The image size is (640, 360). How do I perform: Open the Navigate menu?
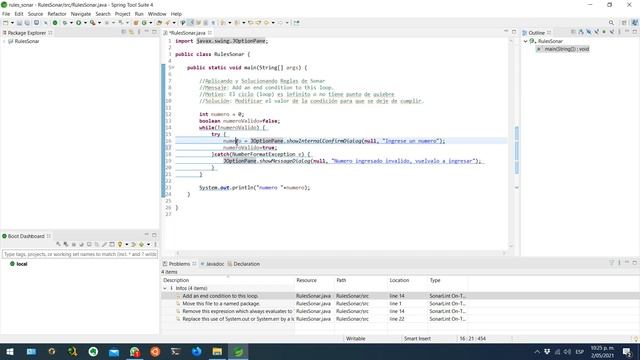click(x=81, y=14)
